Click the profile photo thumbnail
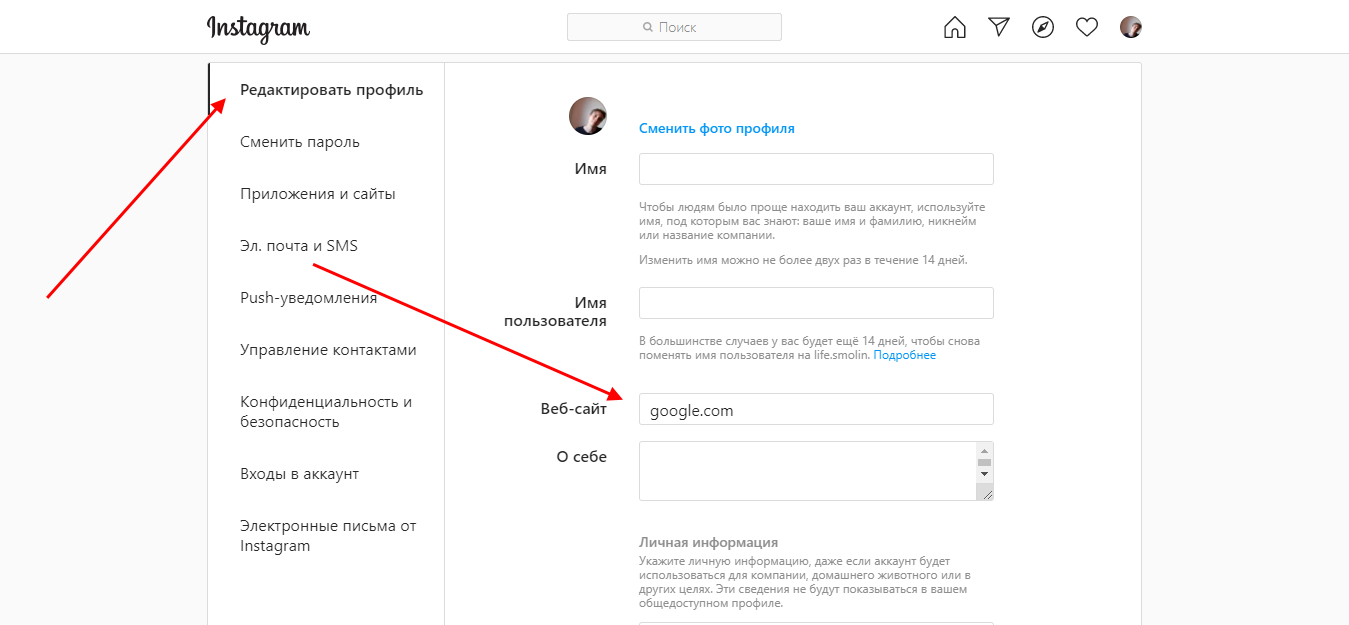Screen dimensions: 1349x625 click(x=588, y=116)
